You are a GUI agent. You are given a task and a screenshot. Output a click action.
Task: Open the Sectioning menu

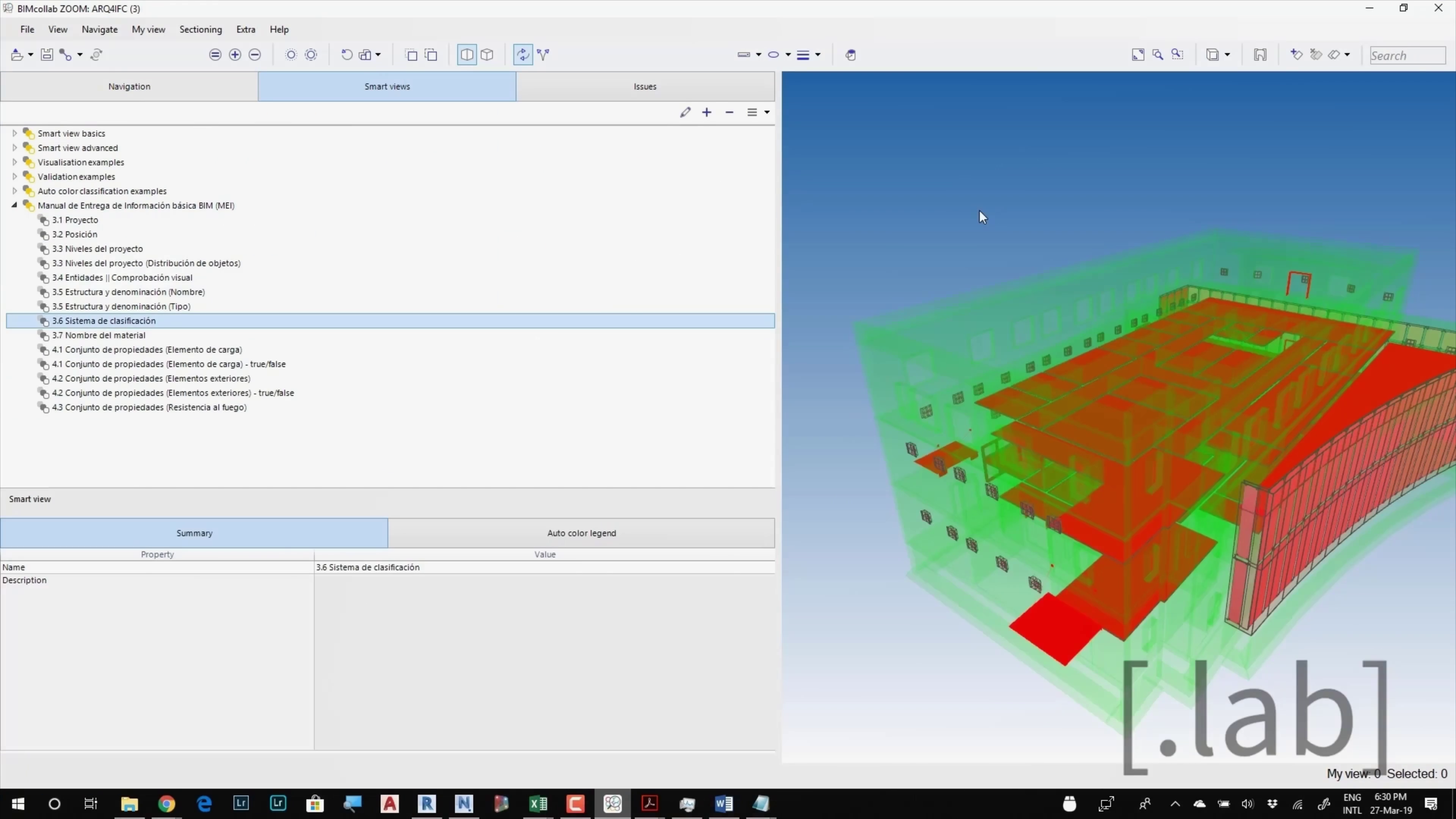point(201,30)
